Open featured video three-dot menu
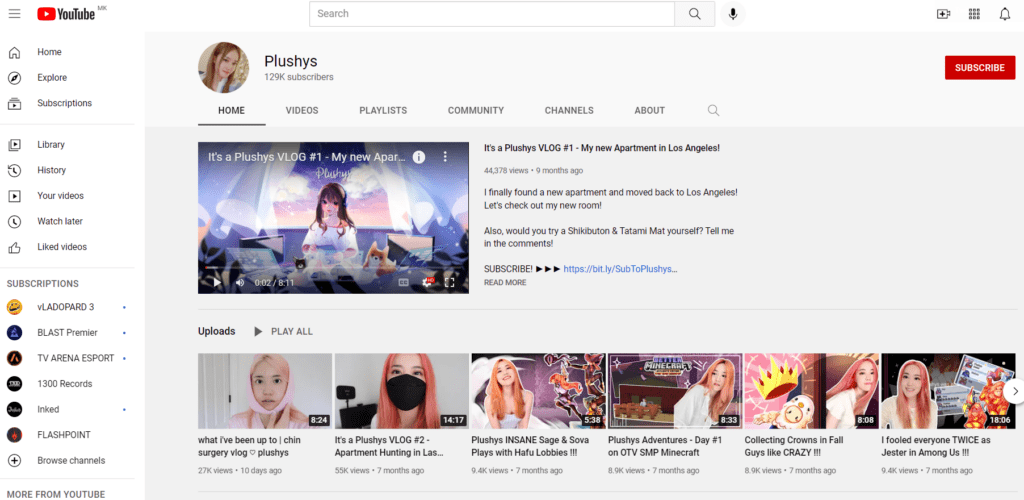This screenshot has height=500, width=1024. pyautogui.click(x=445, y=157)
